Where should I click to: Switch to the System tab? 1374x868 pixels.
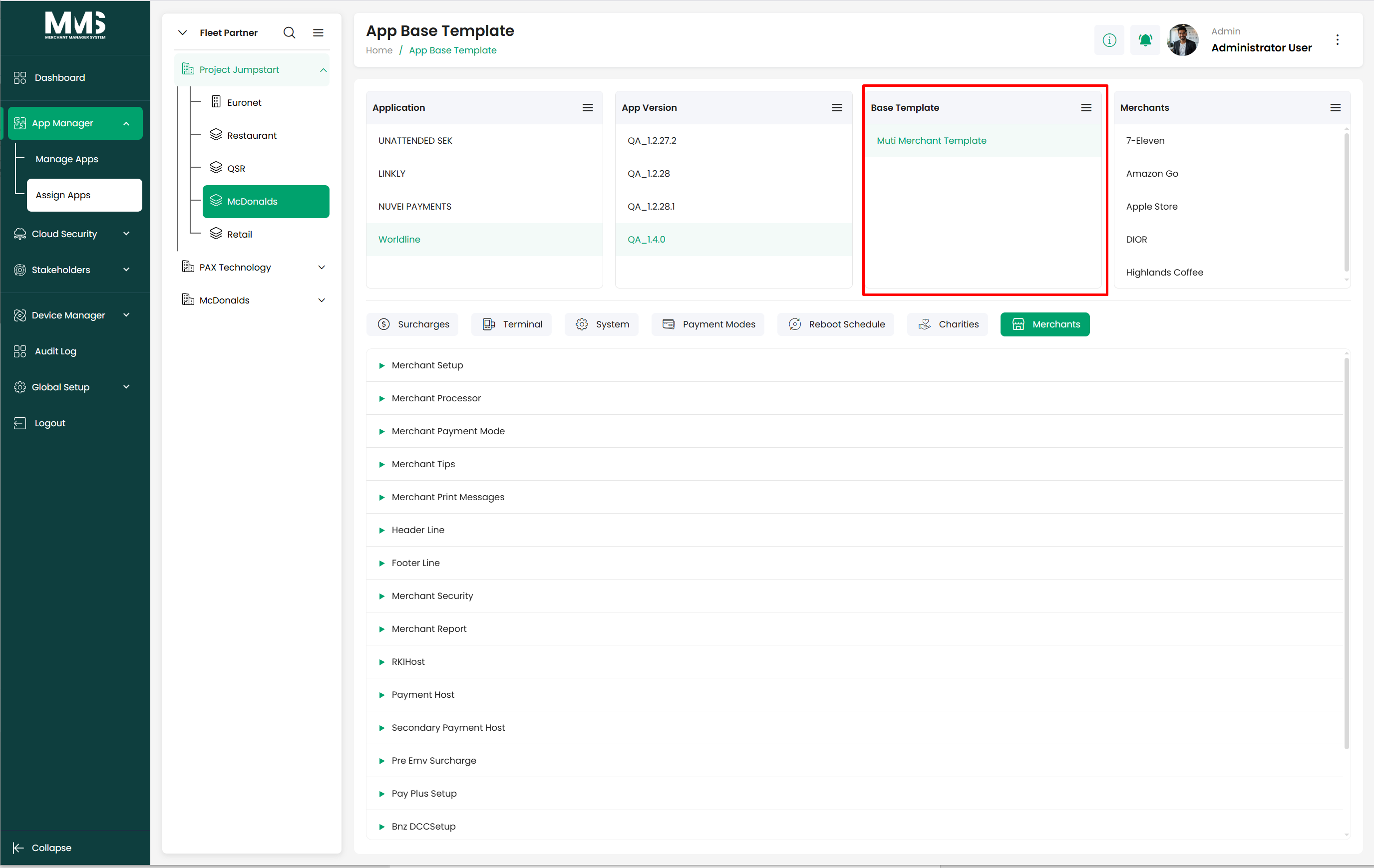point(602,324)
